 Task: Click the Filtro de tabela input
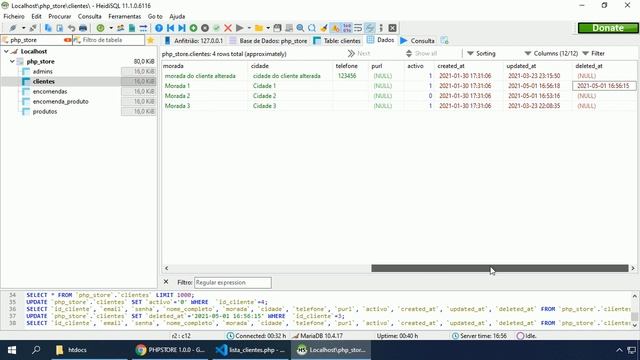pyautogui.click(x=109, y=40)
